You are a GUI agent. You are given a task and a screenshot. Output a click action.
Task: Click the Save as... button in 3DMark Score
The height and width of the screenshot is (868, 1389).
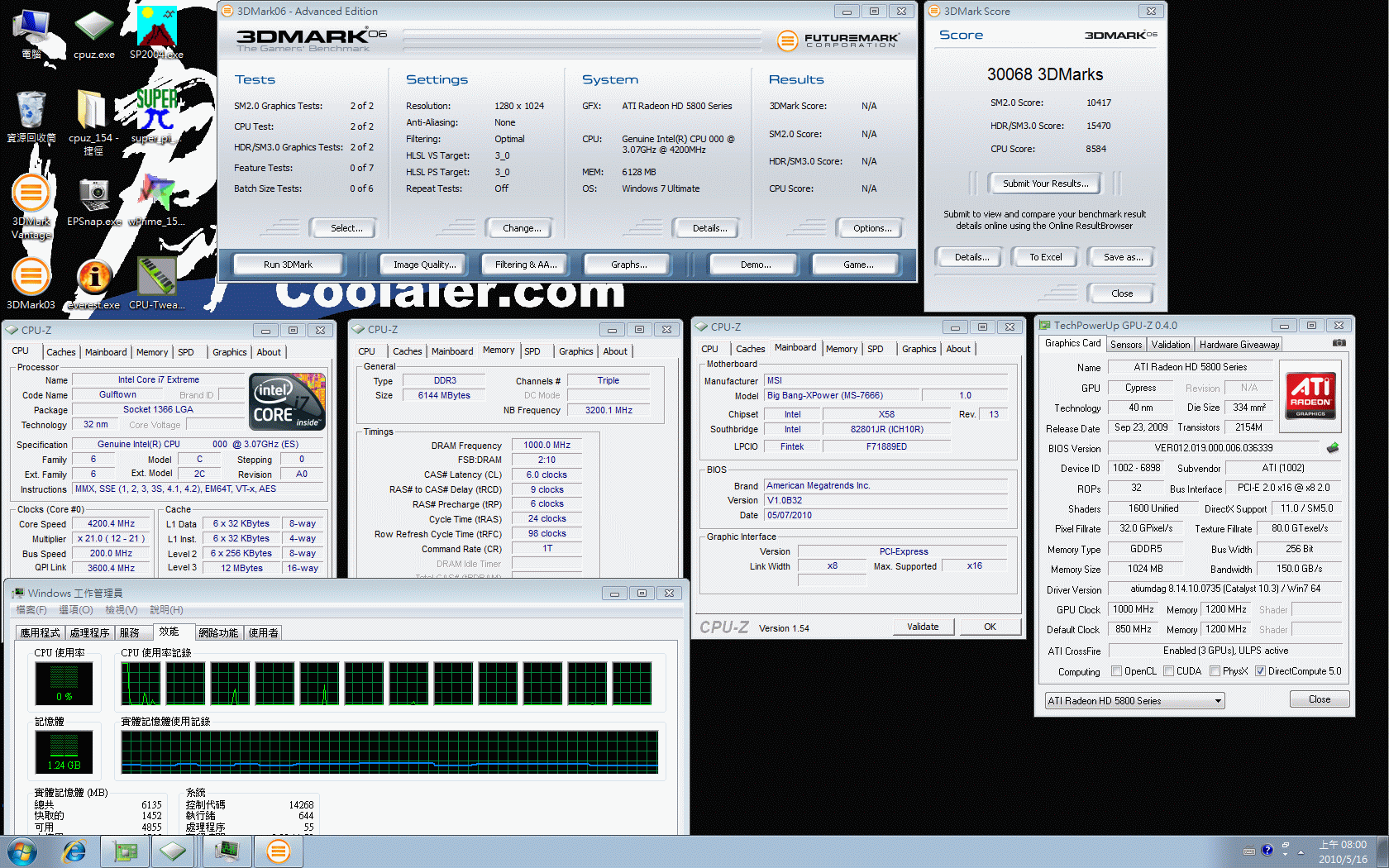[1123, 257]
